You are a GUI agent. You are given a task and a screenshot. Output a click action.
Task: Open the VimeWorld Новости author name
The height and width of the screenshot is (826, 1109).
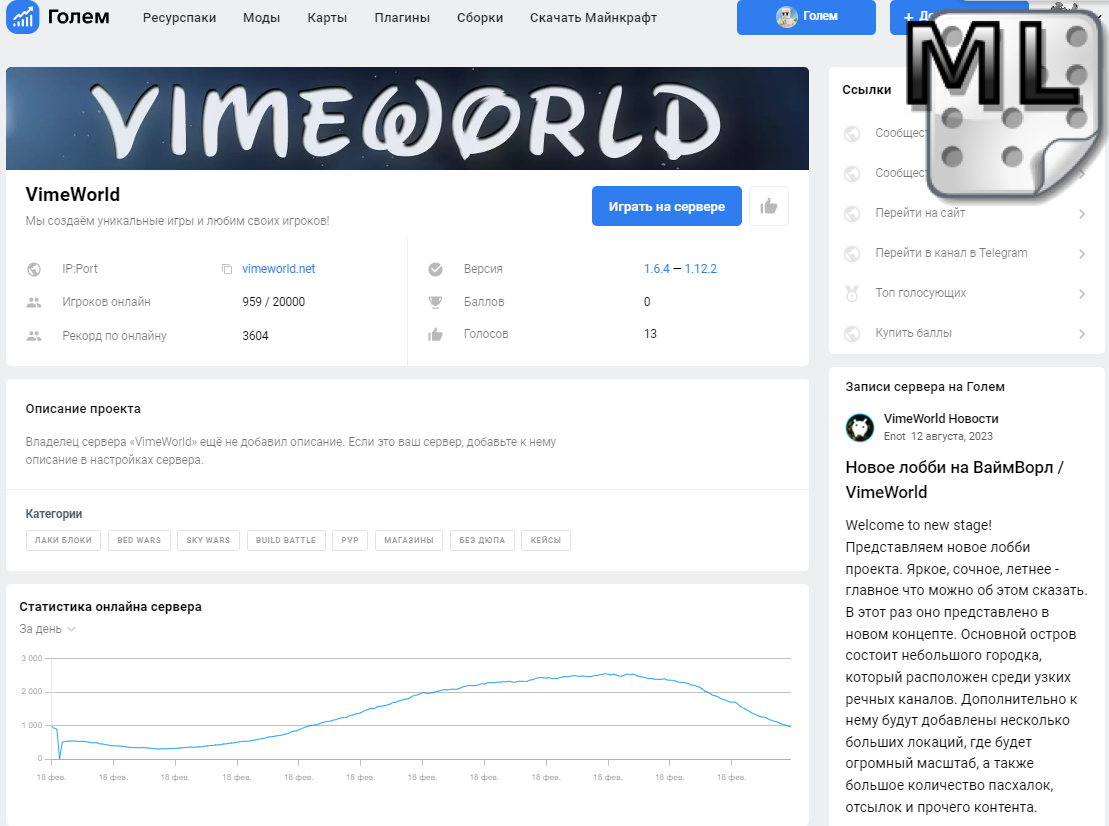(941, 419)
